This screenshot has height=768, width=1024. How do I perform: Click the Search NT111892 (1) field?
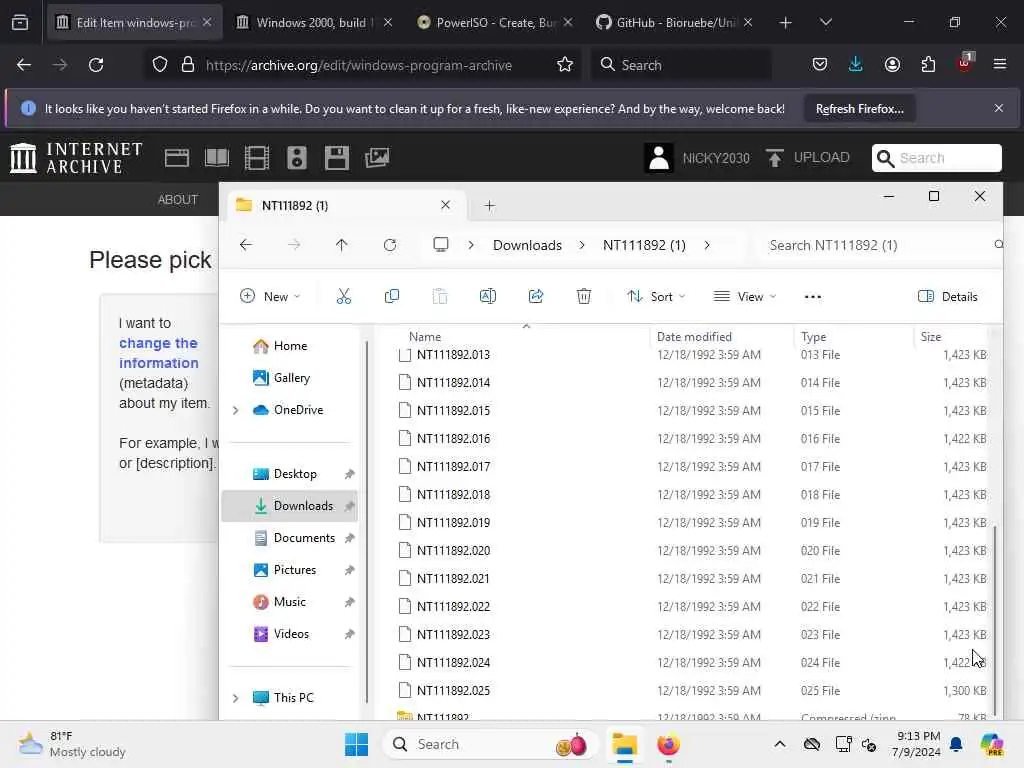(x=878, y=245)
